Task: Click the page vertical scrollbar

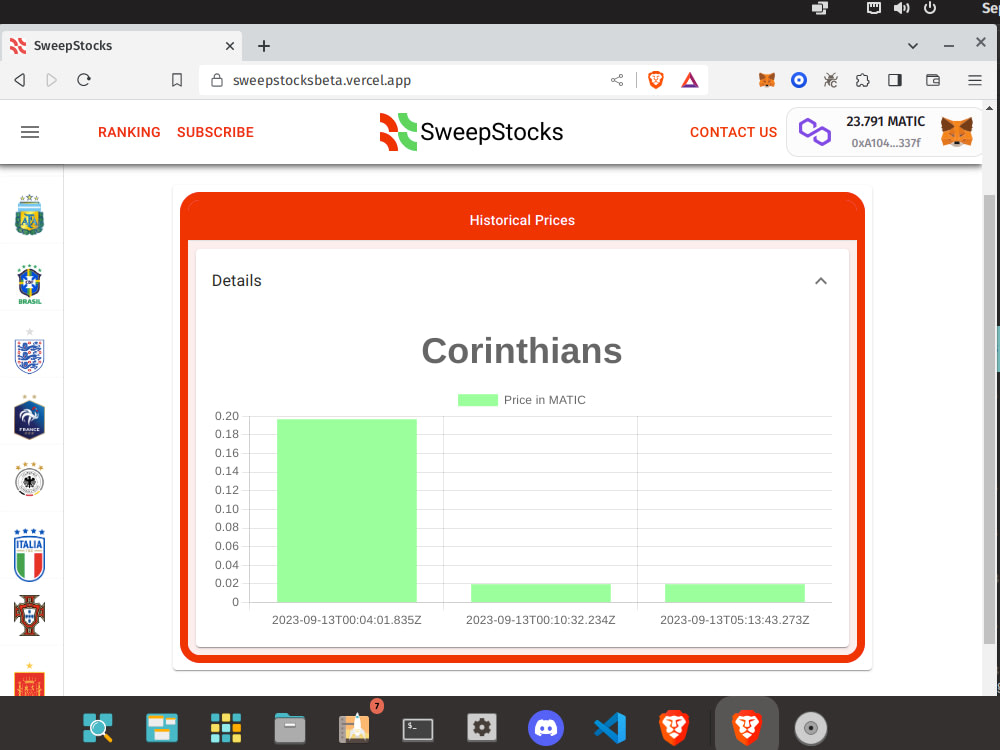Action: point(989,418)
